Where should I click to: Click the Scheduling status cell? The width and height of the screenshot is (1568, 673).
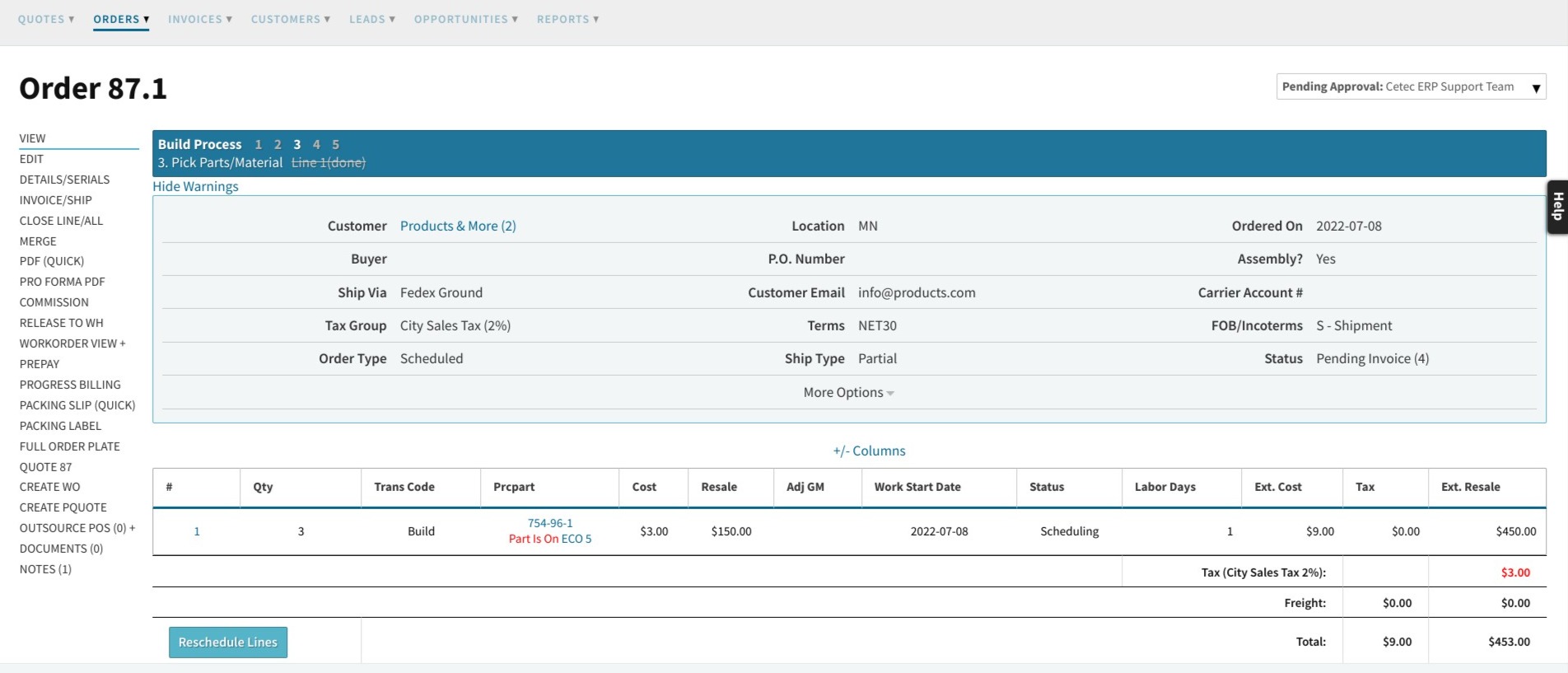[x=1069, y=531]
